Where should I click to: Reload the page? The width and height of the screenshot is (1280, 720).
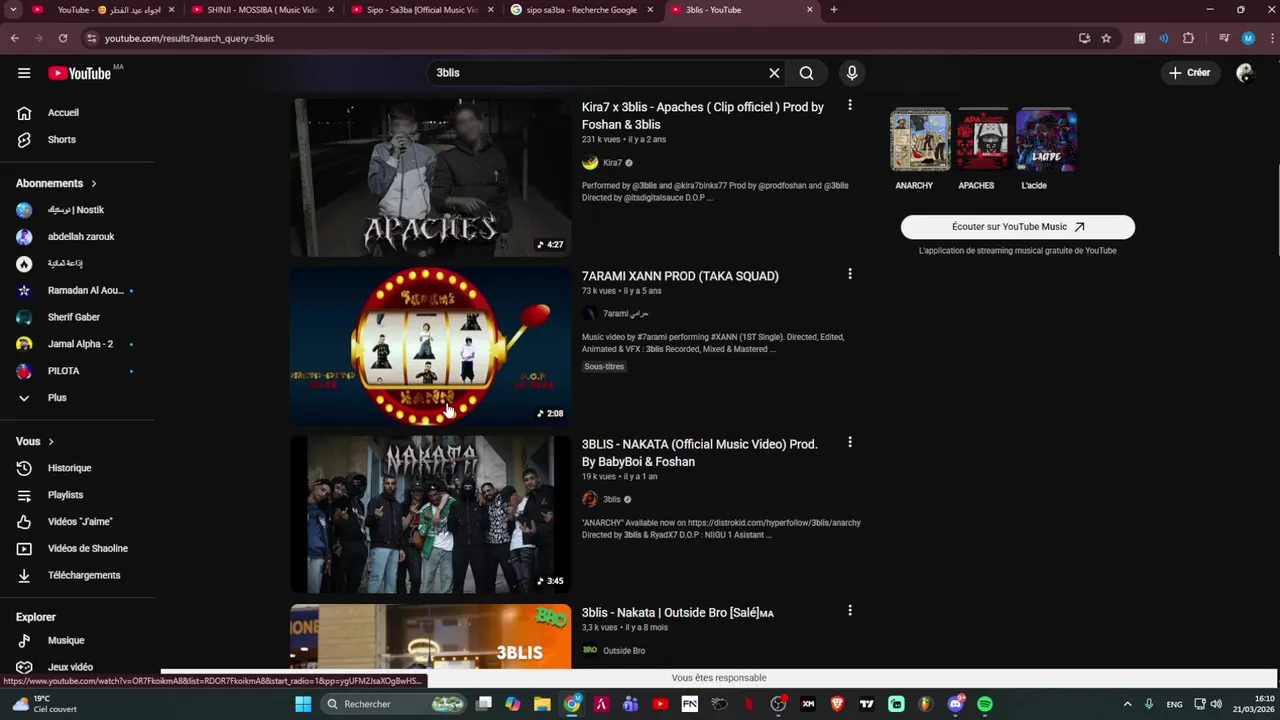[x=63, y=38]
